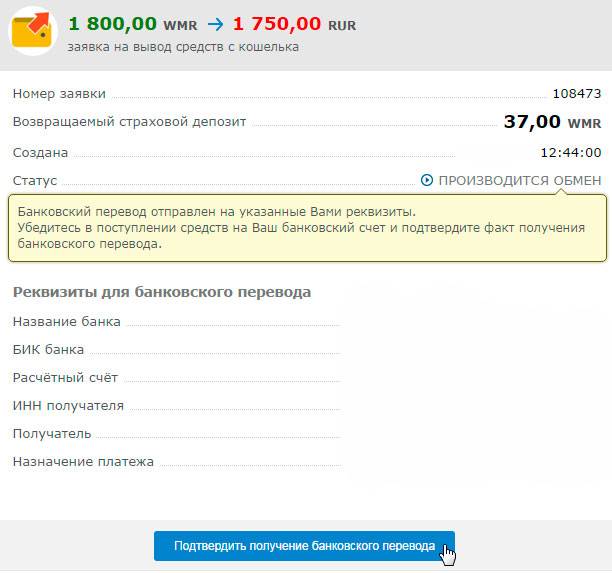Image resolution: width=612 pixels, height=573 pixels.
Task: Click the red 1 750,00 RUR amount
Action: click(296, 24)
